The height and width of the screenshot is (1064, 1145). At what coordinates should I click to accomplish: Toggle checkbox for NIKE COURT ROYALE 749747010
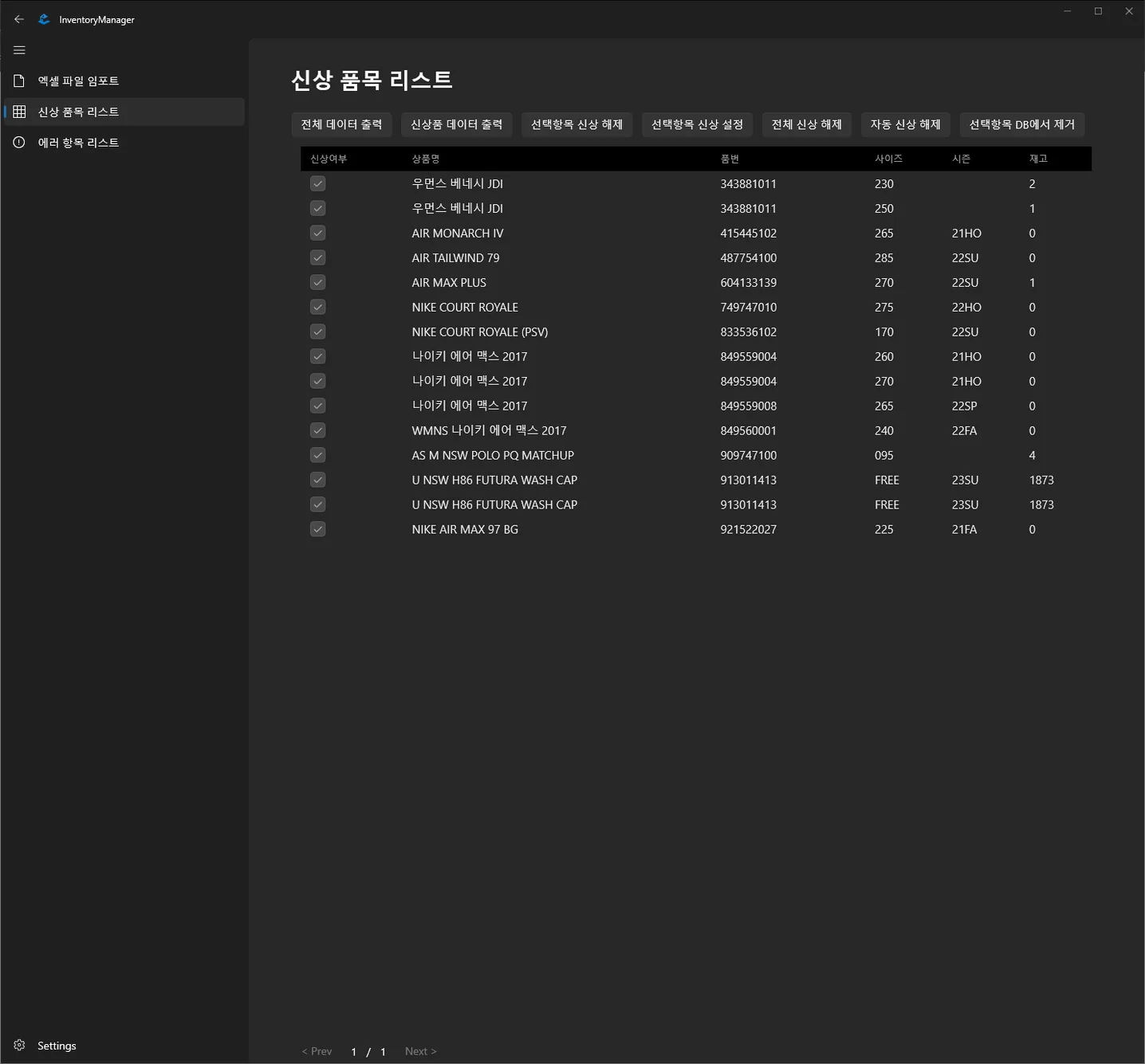click(x=317, y=307)
